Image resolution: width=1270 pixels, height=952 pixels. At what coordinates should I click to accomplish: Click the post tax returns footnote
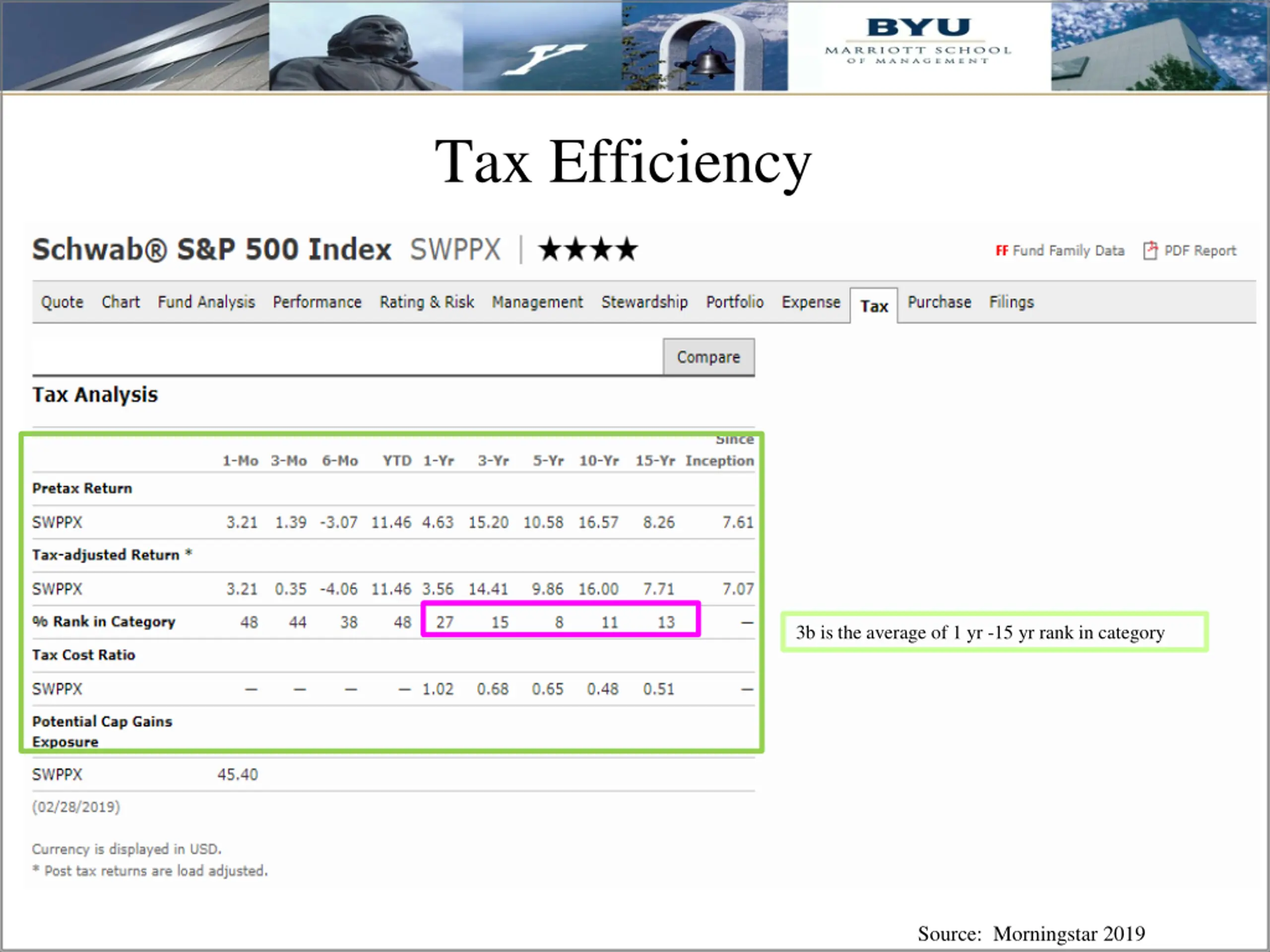pos(150,871)
